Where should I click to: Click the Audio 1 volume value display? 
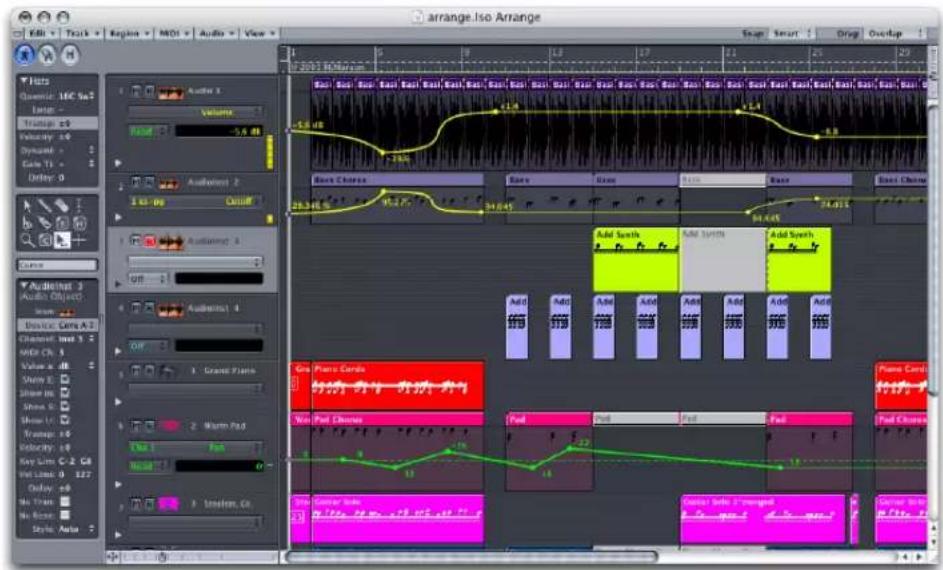click(219, 131)
